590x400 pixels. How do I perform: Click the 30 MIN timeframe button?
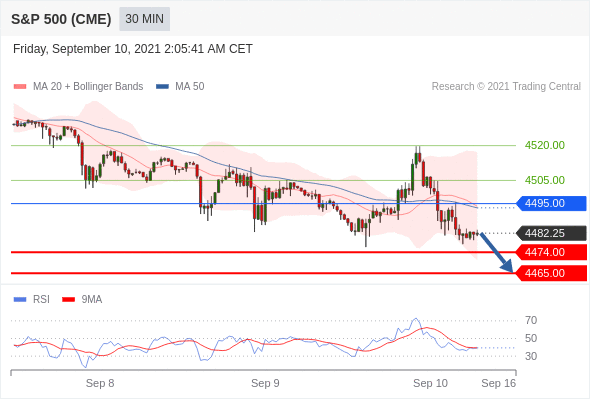(x=144, y=19)
